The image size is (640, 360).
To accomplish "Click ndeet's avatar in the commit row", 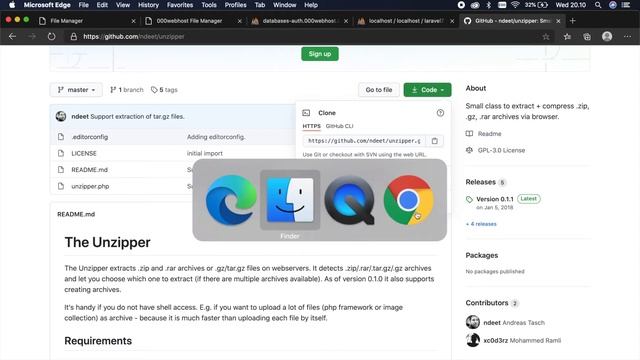I will click(61, 116).
